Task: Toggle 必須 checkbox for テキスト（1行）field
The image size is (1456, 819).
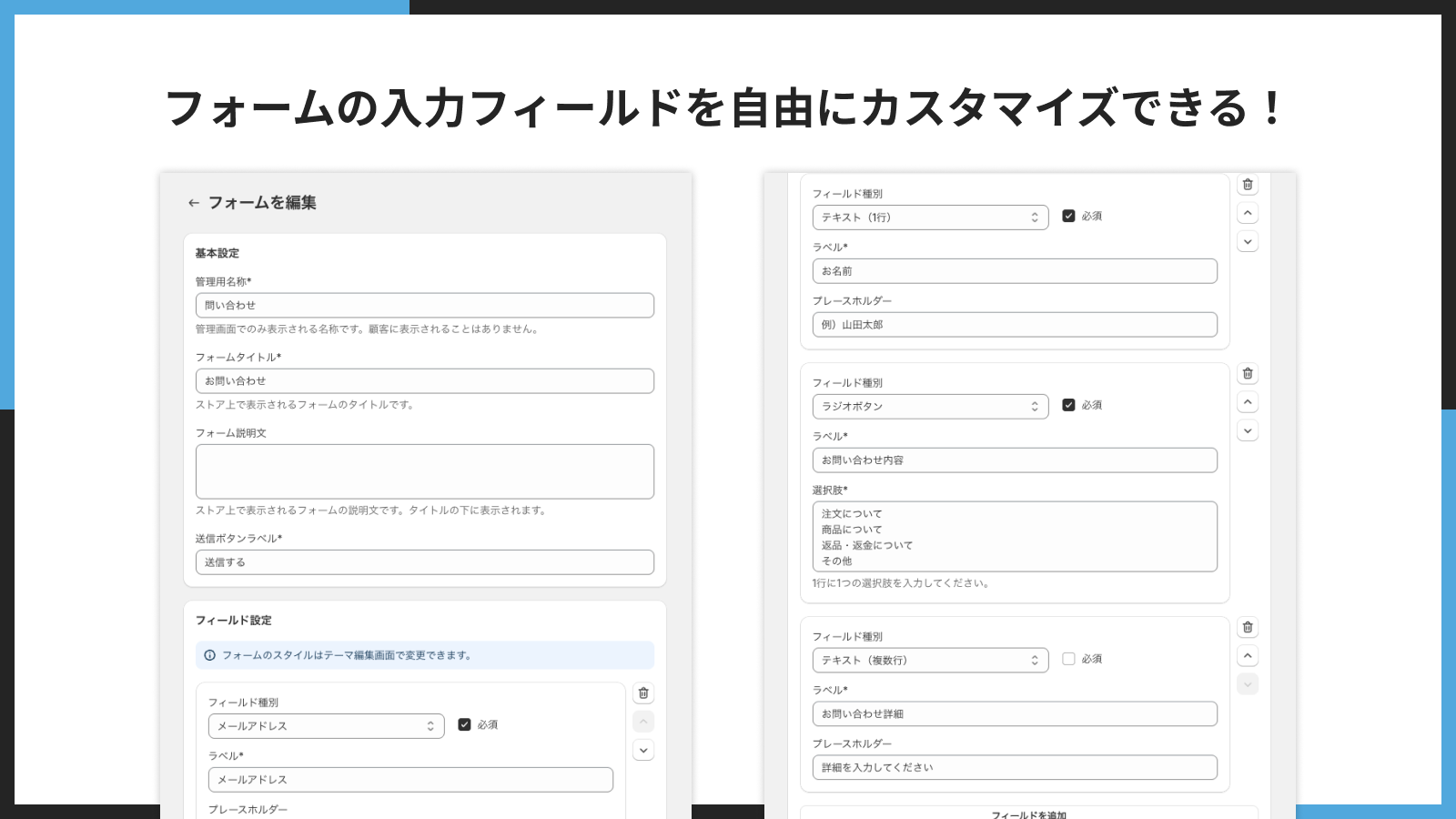Action: [1068, 217]
